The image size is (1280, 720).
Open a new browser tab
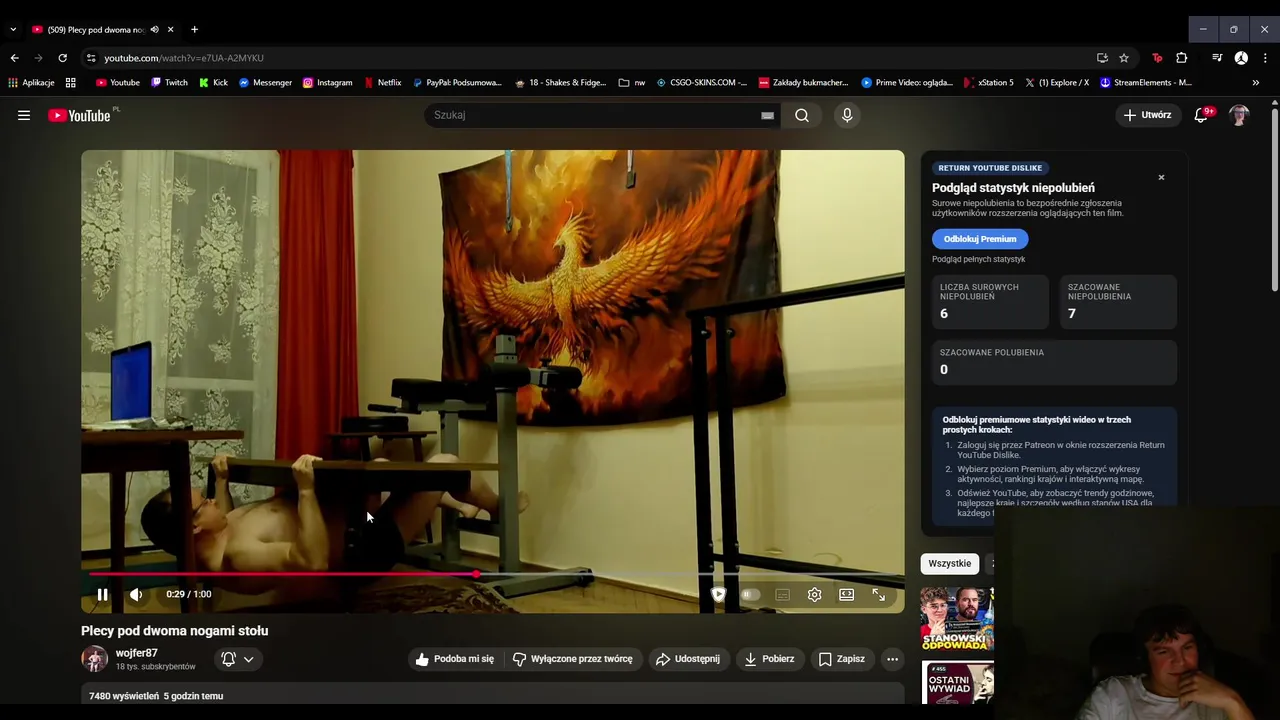click(194, 30)
